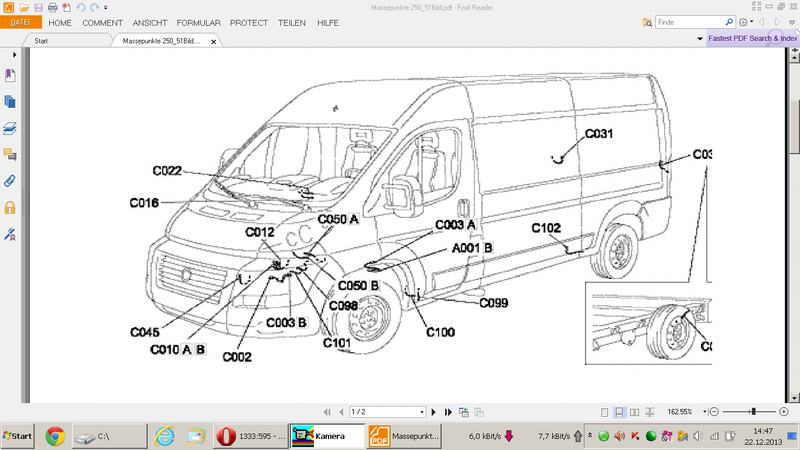Open the page number dropdown

pyautogui.click(x=421, y=412)
